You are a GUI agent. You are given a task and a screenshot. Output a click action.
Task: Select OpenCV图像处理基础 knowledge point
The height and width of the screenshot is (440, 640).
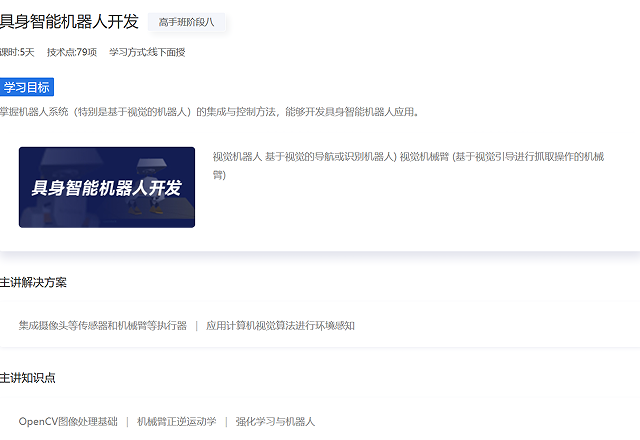pyautogui.click(x=68, y=422)
